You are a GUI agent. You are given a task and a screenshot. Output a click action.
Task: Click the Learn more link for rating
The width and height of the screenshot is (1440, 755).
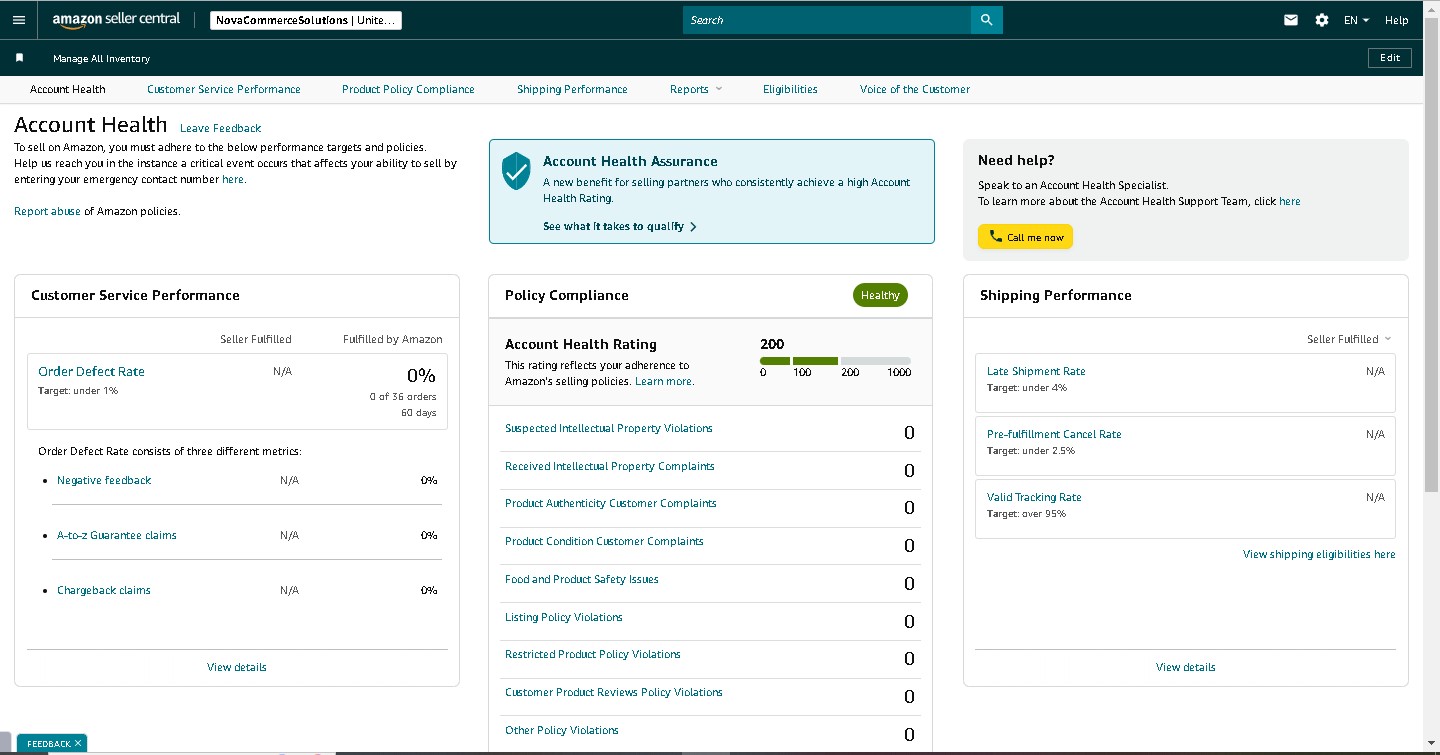664,381
